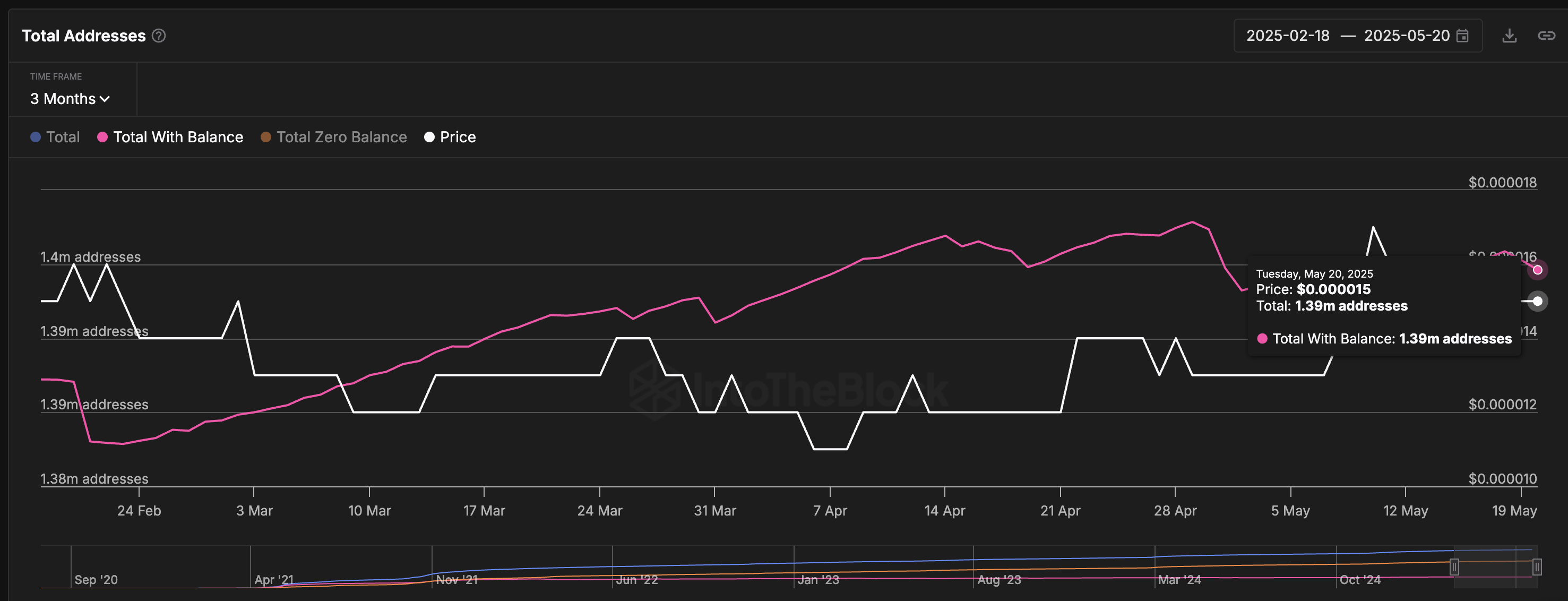The width and height of the screenshot is (1568, 601).
Task: Click Jun '22 in the navigator timeline
Action: tap(636, 580)
